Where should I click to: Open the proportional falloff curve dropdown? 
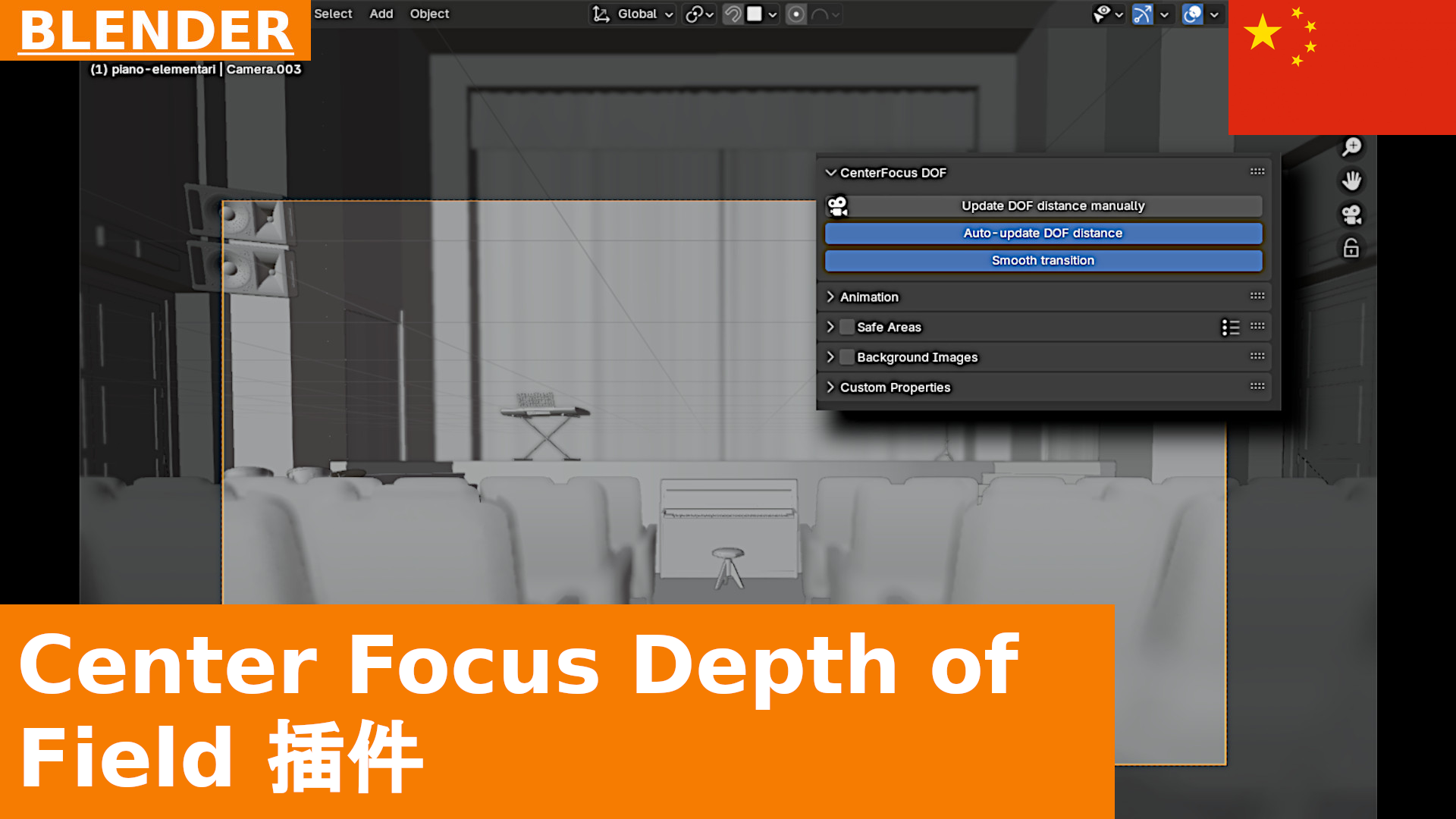825,14
